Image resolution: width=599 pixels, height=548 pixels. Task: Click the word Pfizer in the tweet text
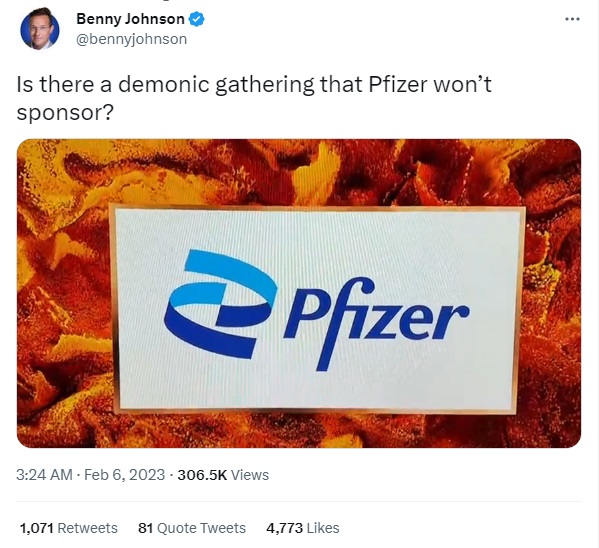(x=398, y=84)
